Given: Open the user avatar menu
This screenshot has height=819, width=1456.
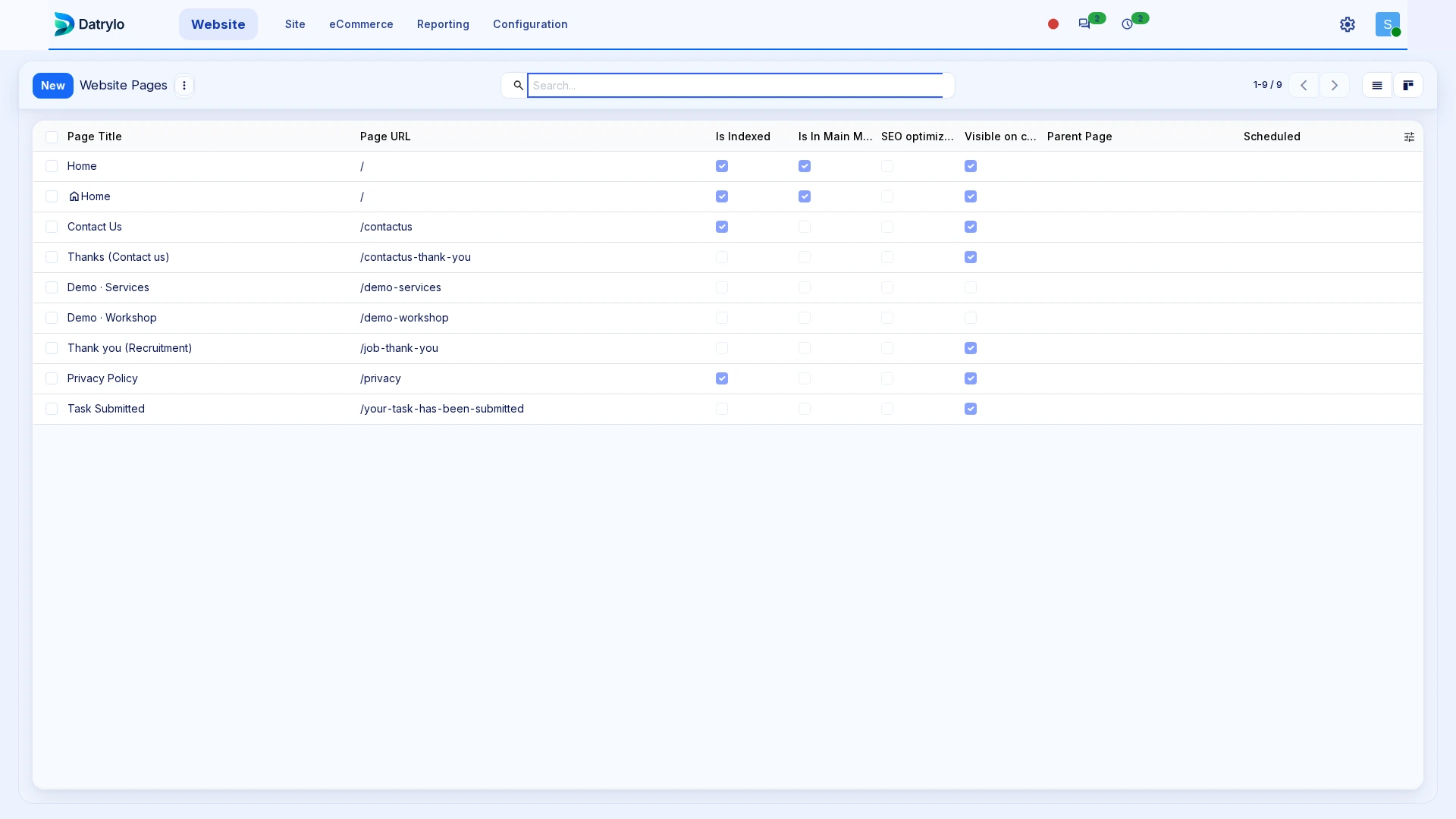Looking at the screenshot, I should coord(1388,24).
